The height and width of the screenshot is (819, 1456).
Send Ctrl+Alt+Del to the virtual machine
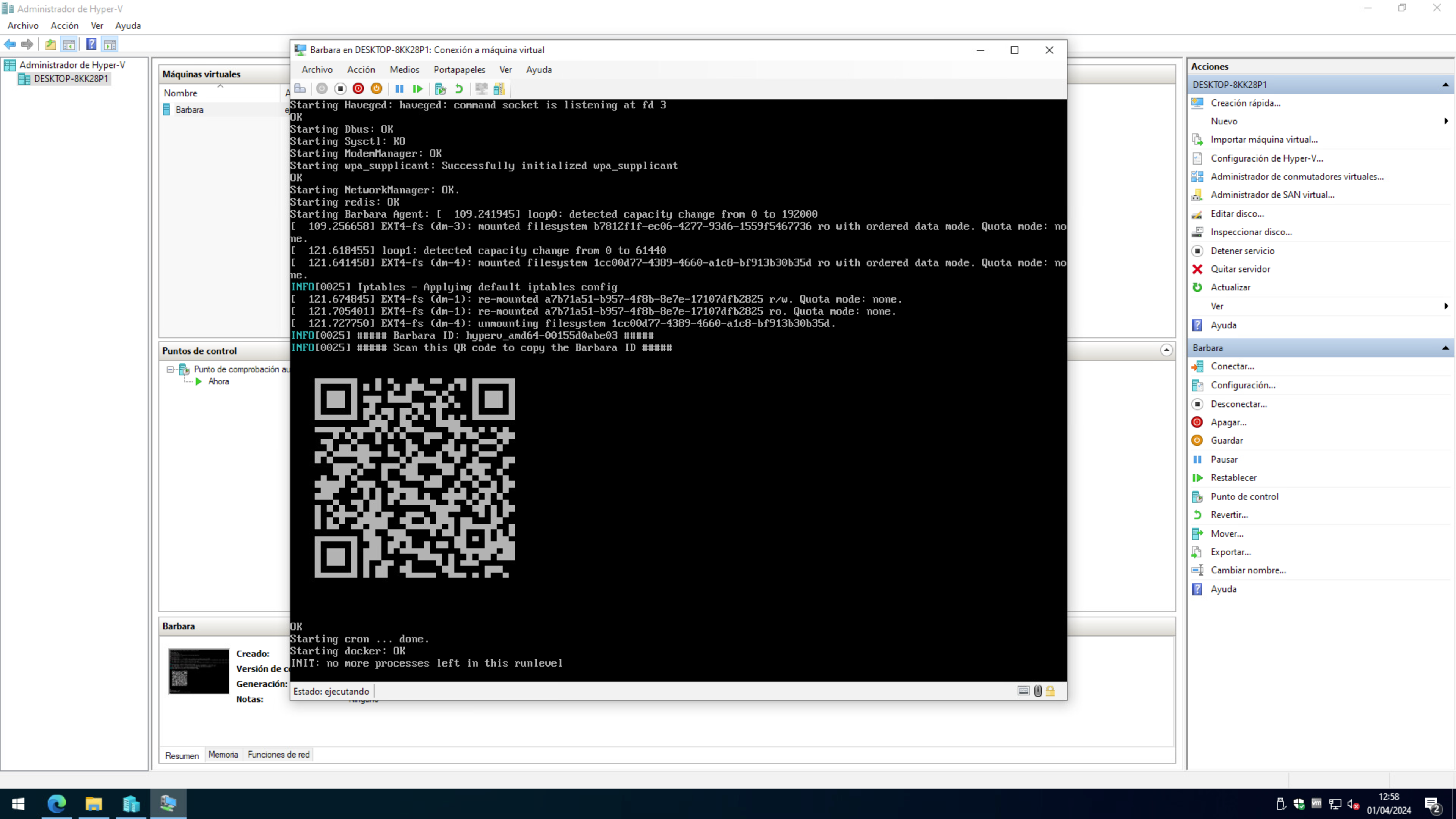[x=300, y=89]
